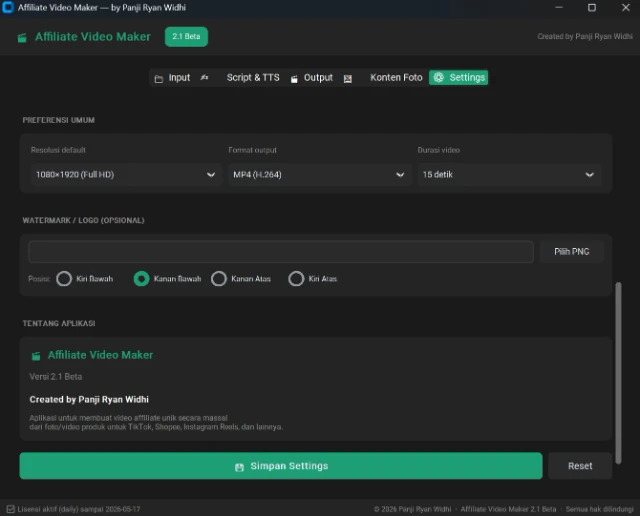Image resolution: width=640 pixels, height=516 pixels.
Task: Go to the Output tab
Action: [x=312, y=78]
